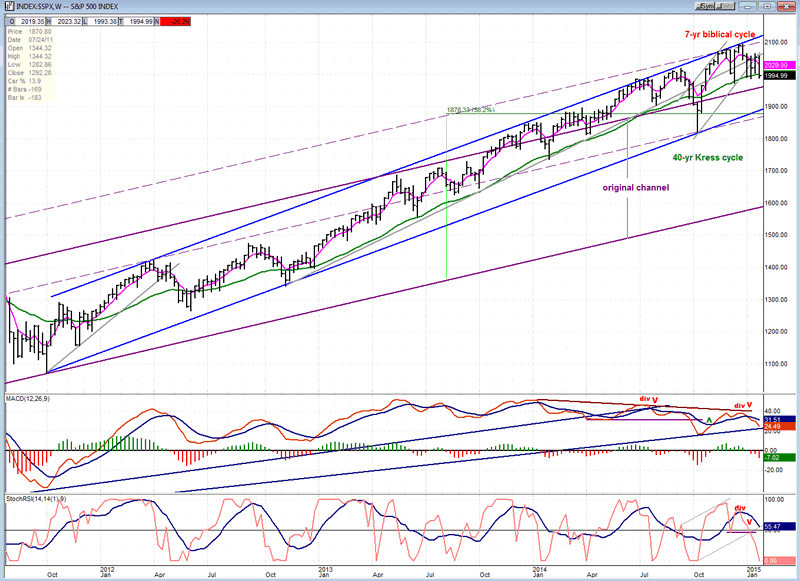Click the window title 'INDEX:$SPX,W -- S&P 500 INDEX'
The image size is (800, 581).
67,7
